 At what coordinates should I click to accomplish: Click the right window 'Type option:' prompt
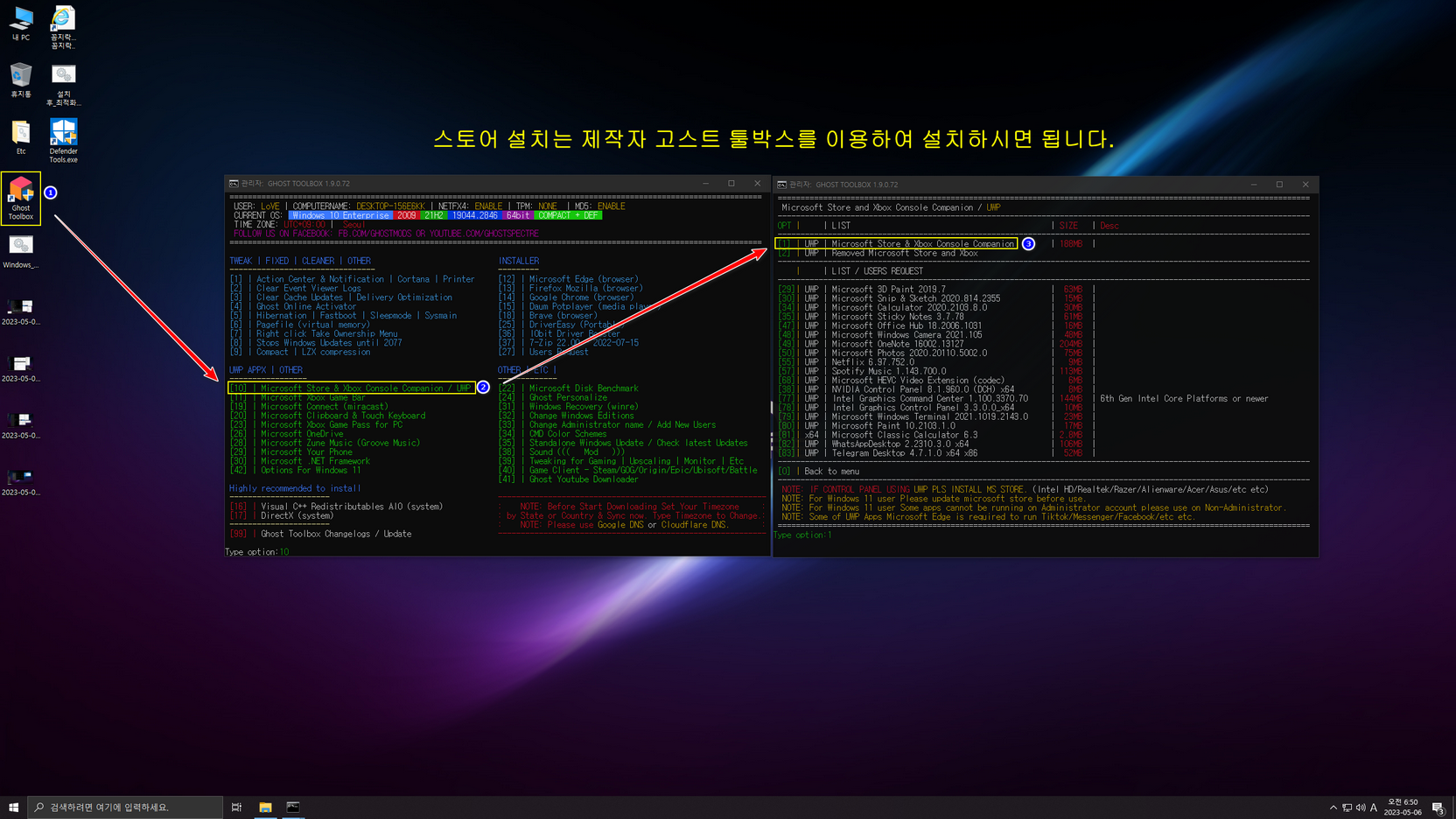coord(800,535)
